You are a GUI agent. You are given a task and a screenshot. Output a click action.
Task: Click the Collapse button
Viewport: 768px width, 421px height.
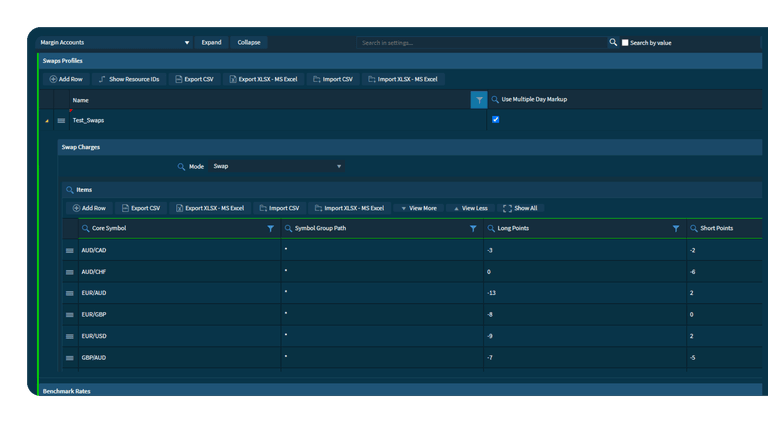(x=249, y=43)
